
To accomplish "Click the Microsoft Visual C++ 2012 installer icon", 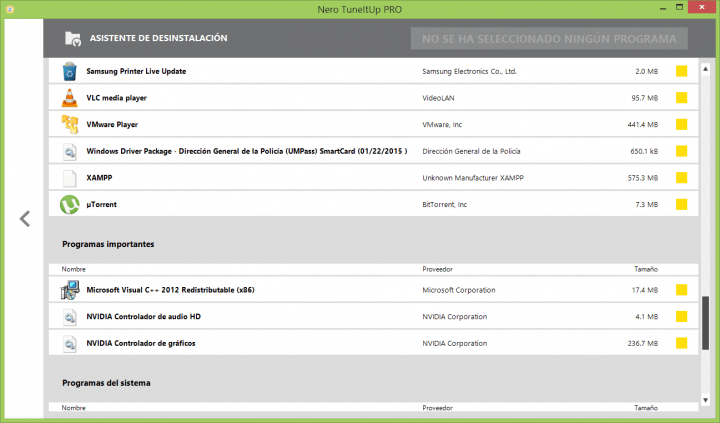I will pyautogui.click(x=69, y=290).
